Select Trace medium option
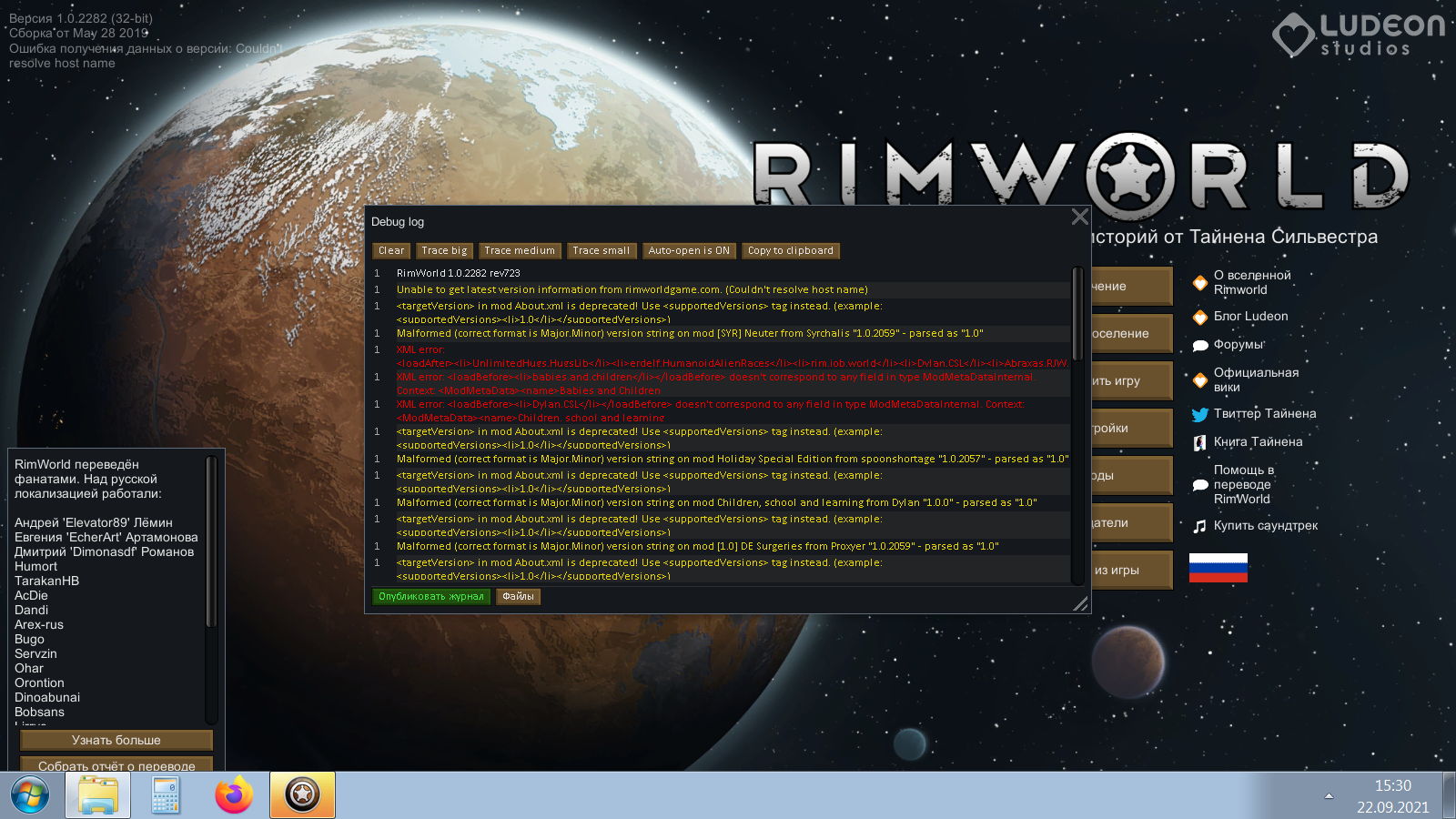 (520, 250)
